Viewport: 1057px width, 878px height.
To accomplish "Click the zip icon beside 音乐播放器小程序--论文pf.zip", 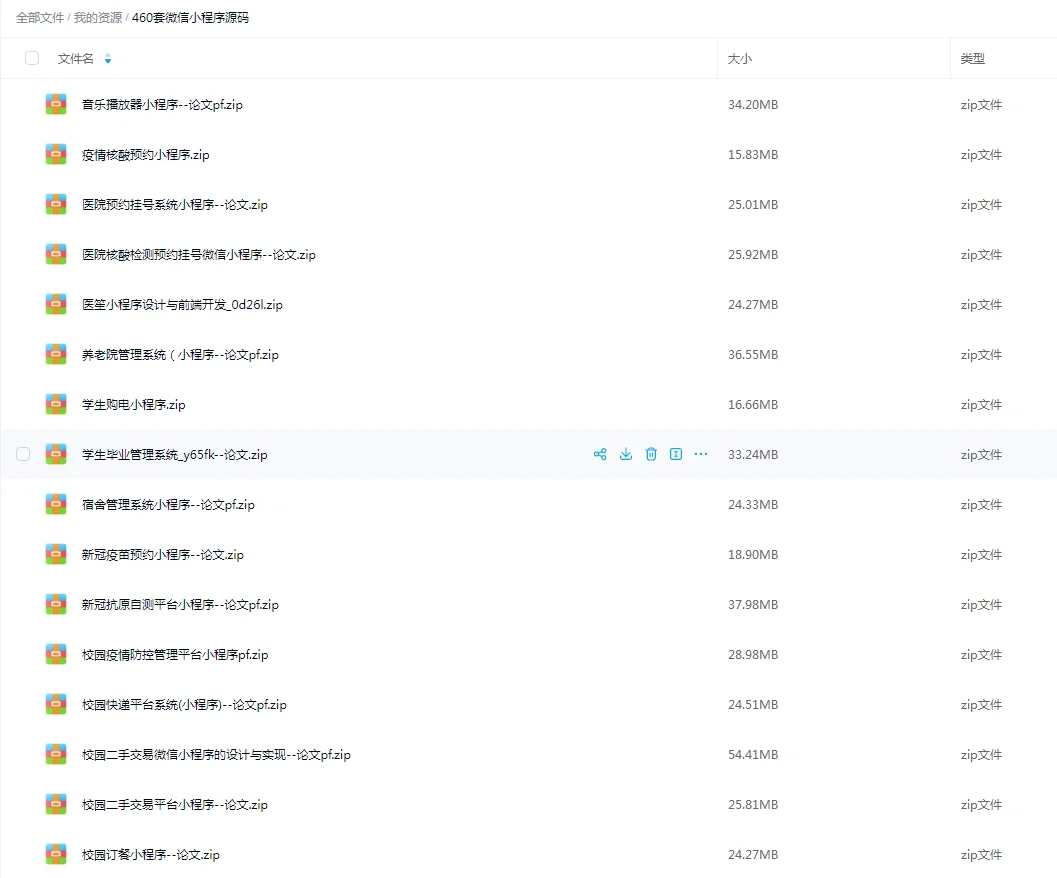I will (56, 104).
